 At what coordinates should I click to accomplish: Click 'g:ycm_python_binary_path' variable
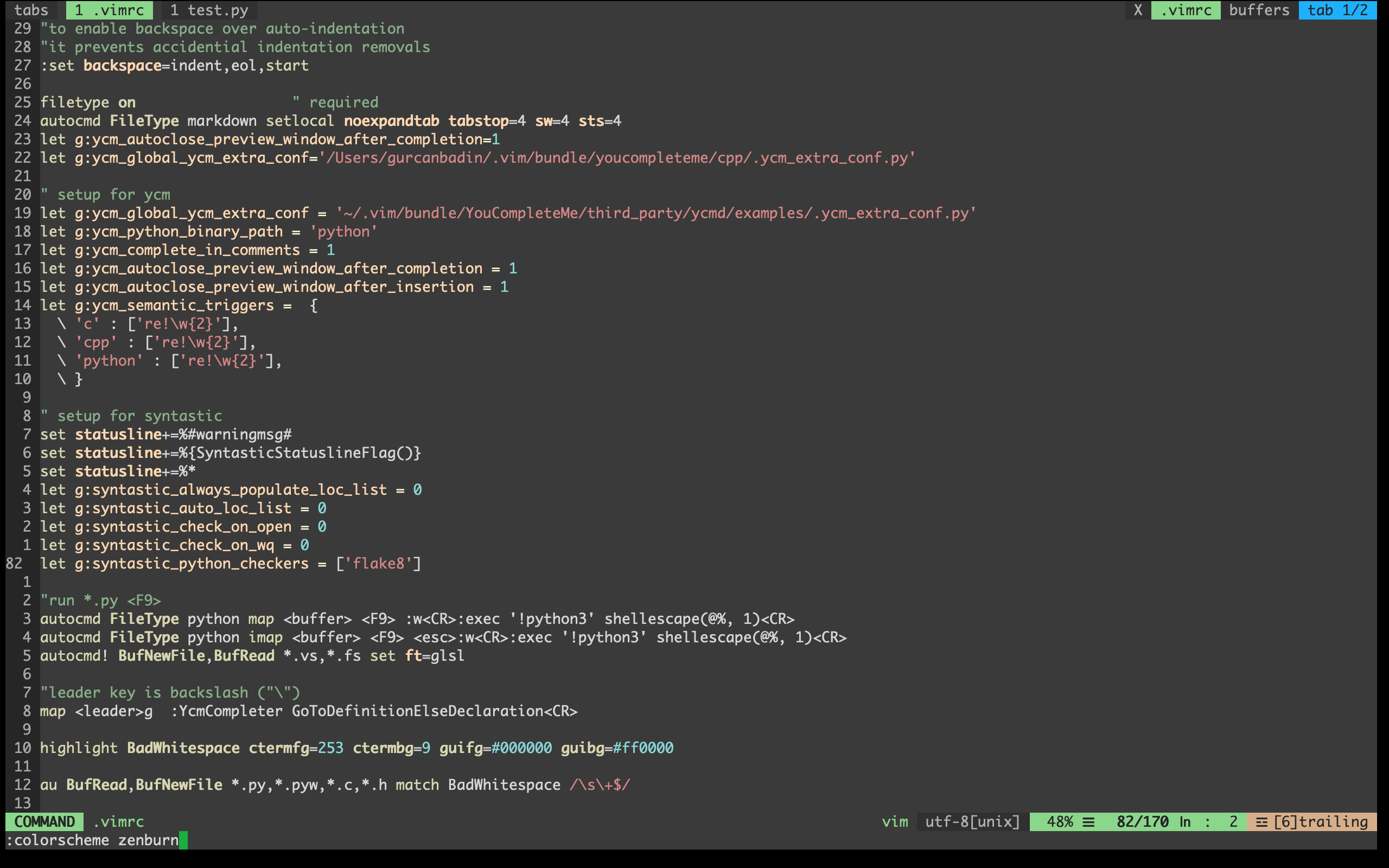[179, 231]
